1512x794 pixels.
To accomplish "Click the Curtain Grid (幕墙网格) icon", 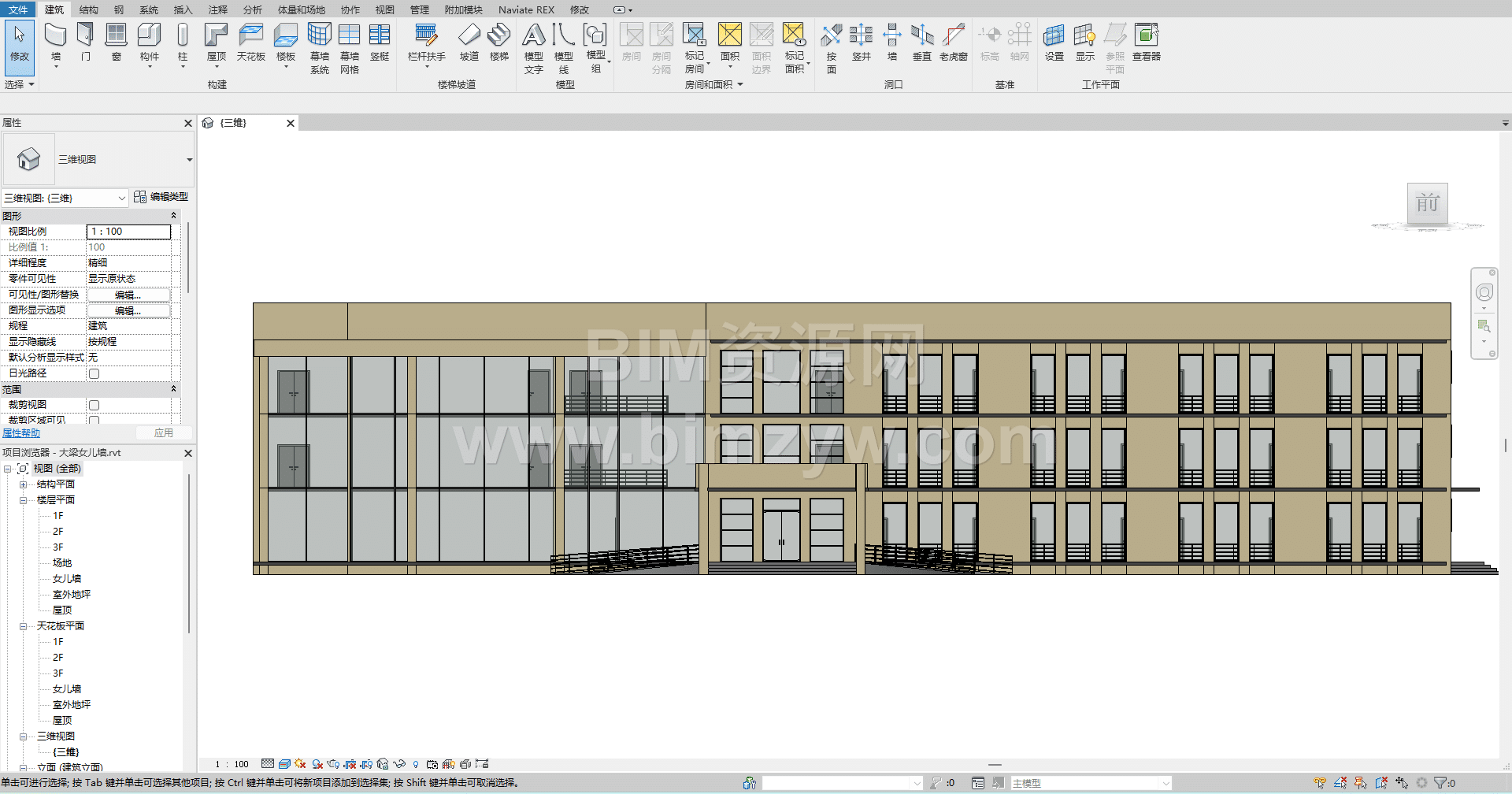I will (x=349, y=36).
